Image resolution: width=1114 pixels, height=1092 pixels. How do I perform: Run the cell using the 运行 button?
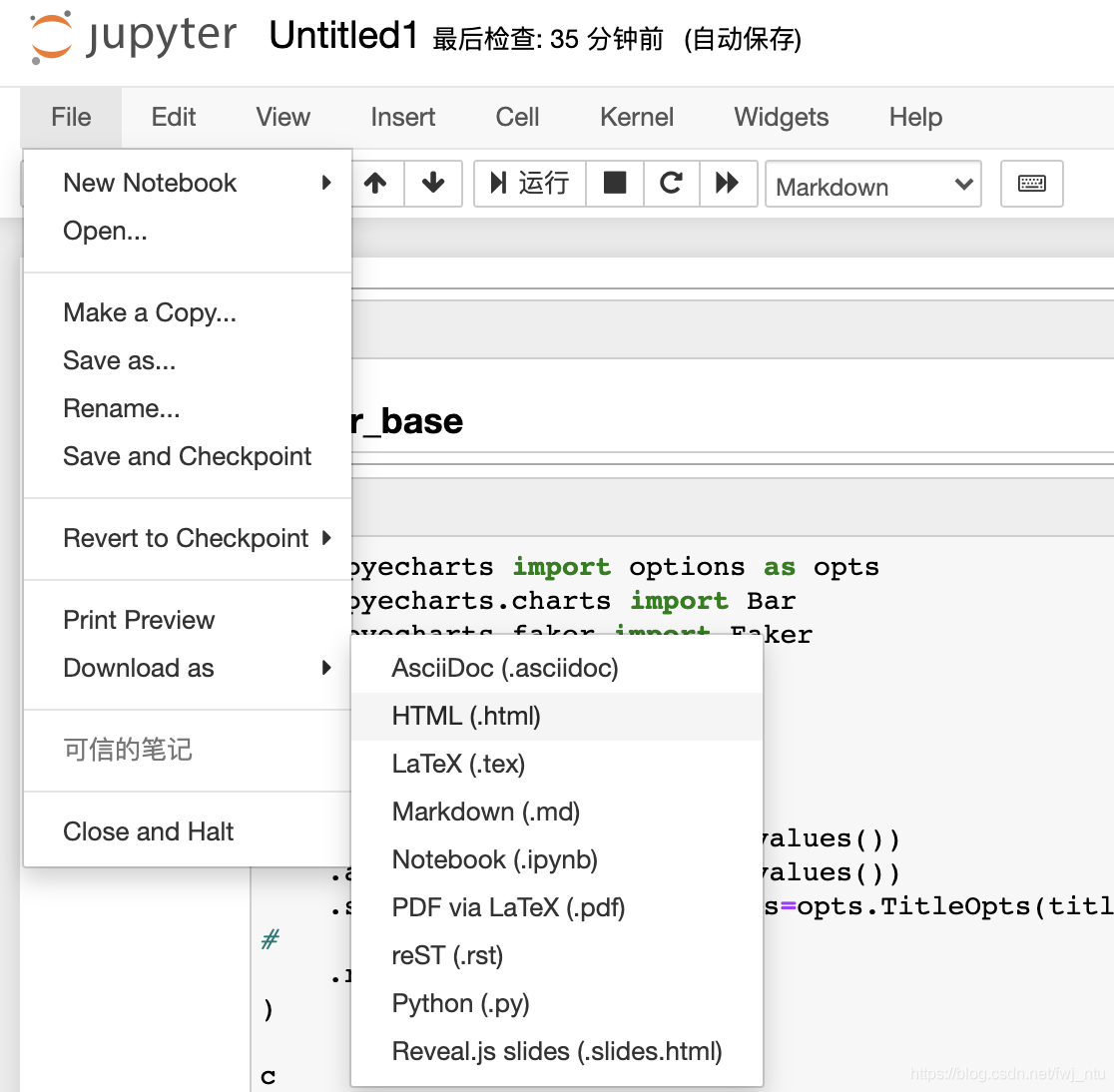tap(530, 184)
